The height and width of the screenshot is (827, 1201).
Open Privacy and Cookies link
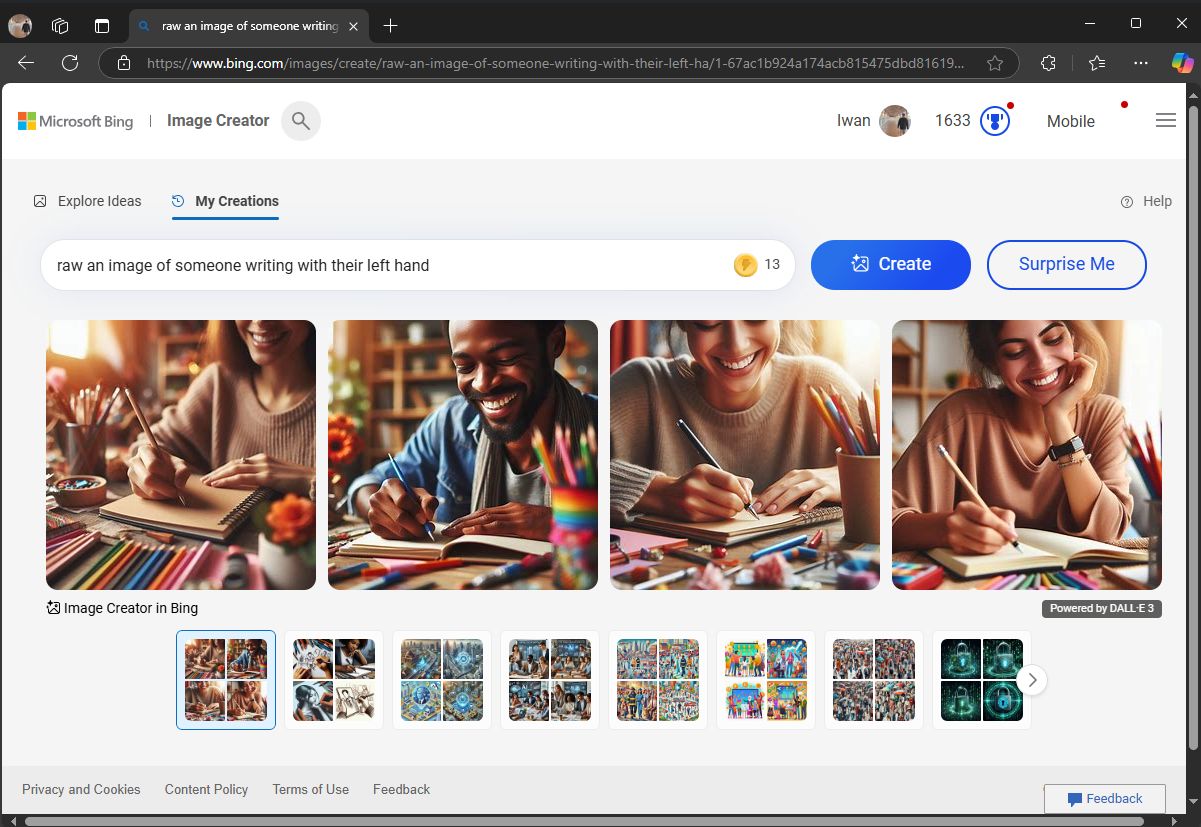pyautogui.click(x=81, y=789)
